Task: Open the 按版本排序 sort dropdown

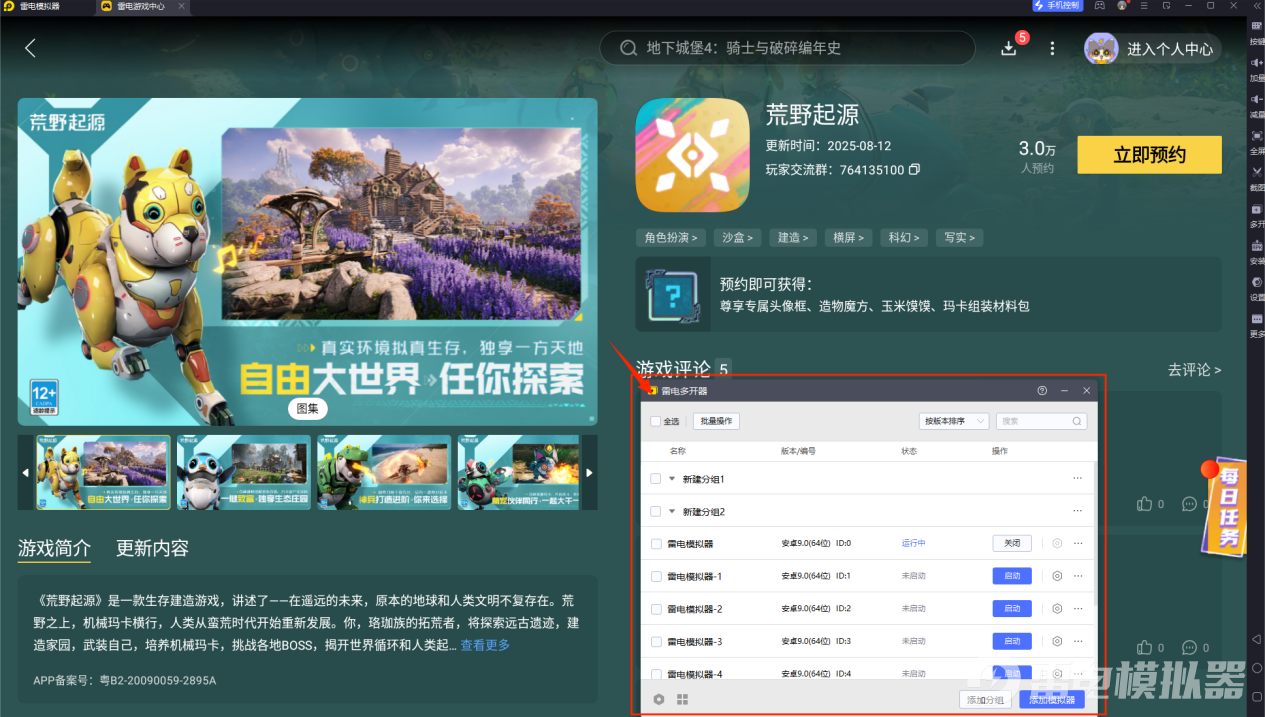Action: coord(954,422)
